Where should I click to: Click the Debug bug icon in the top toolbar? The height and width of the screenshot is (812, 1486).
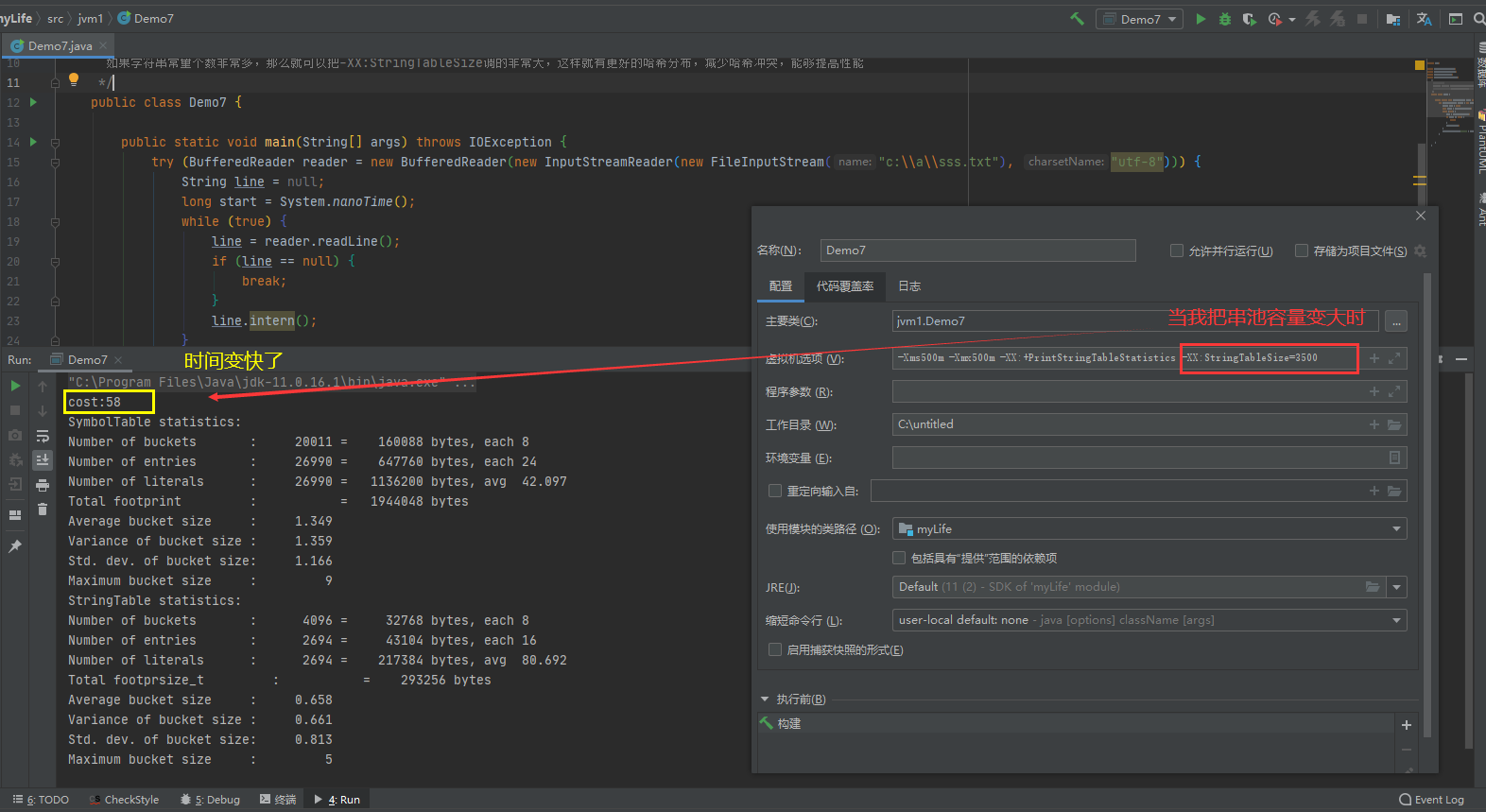(1225, 19)
